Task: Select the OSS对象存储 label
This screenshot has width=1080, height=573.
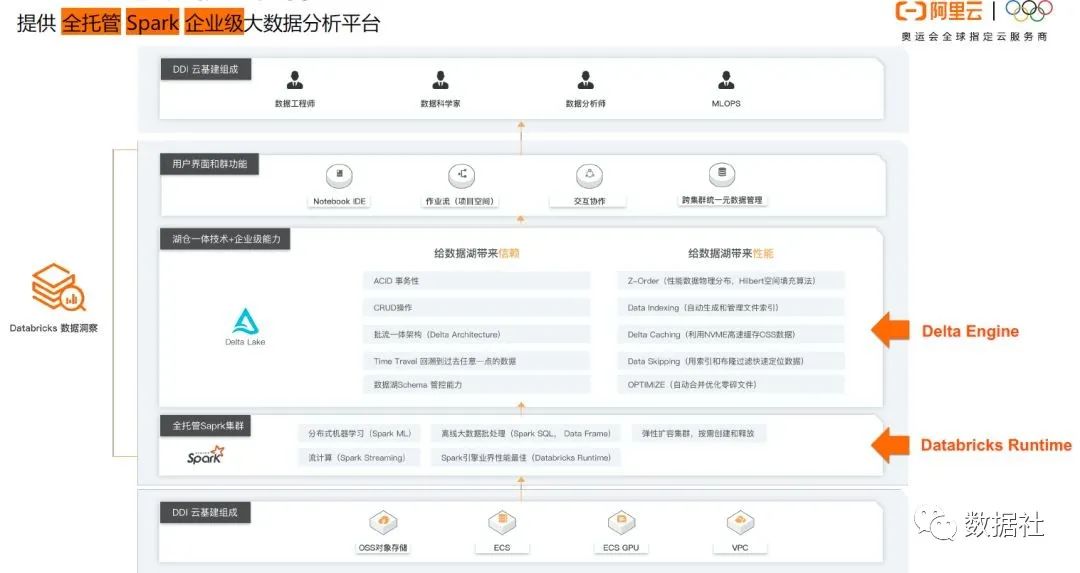Action: 383,548
